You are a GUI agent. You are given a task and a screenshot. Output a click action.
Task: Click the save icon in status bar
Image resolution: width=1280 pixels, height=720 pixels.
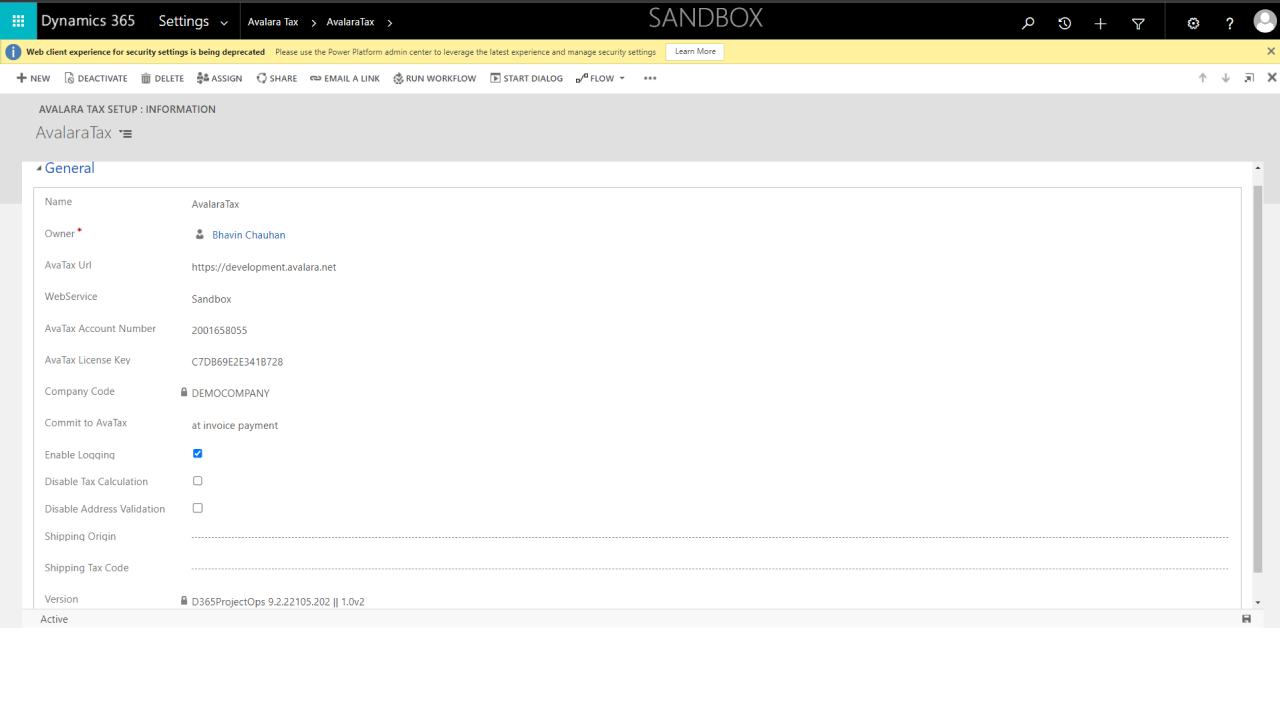click(x=1246, y=619)
